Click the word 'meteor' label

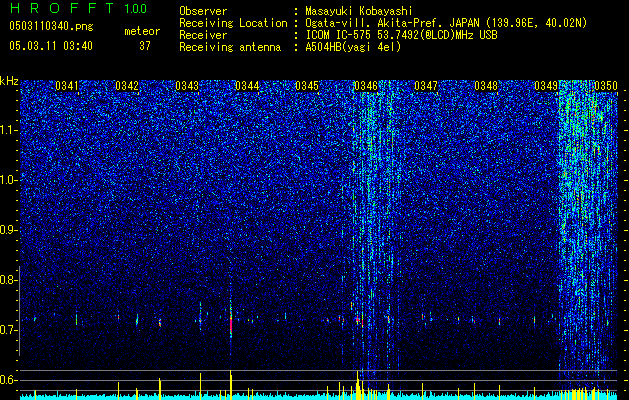142,31
